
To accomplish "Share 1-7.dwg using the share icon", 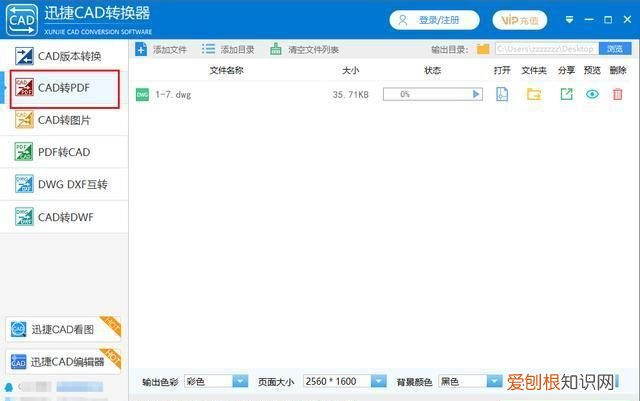I will coord(566,94).
